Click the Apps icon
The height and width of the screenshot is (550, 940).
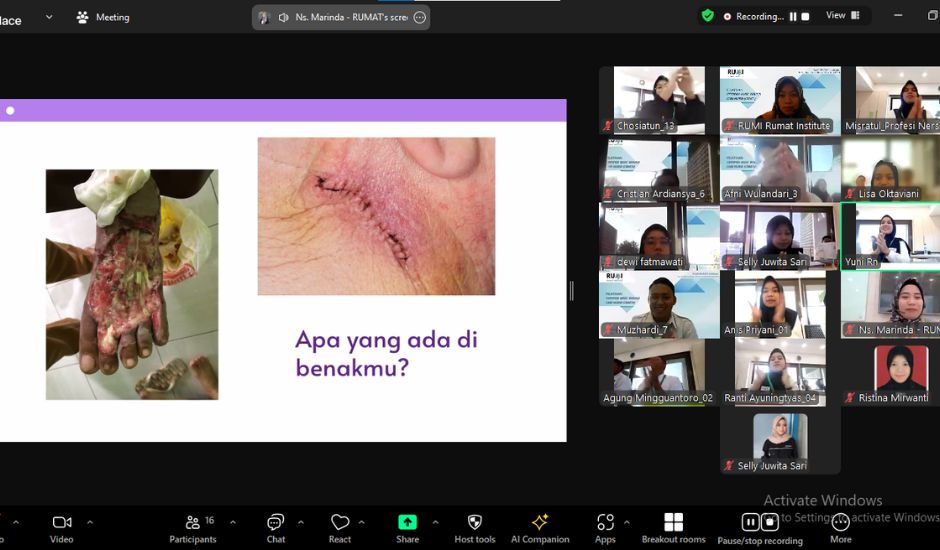click(605, 522)
